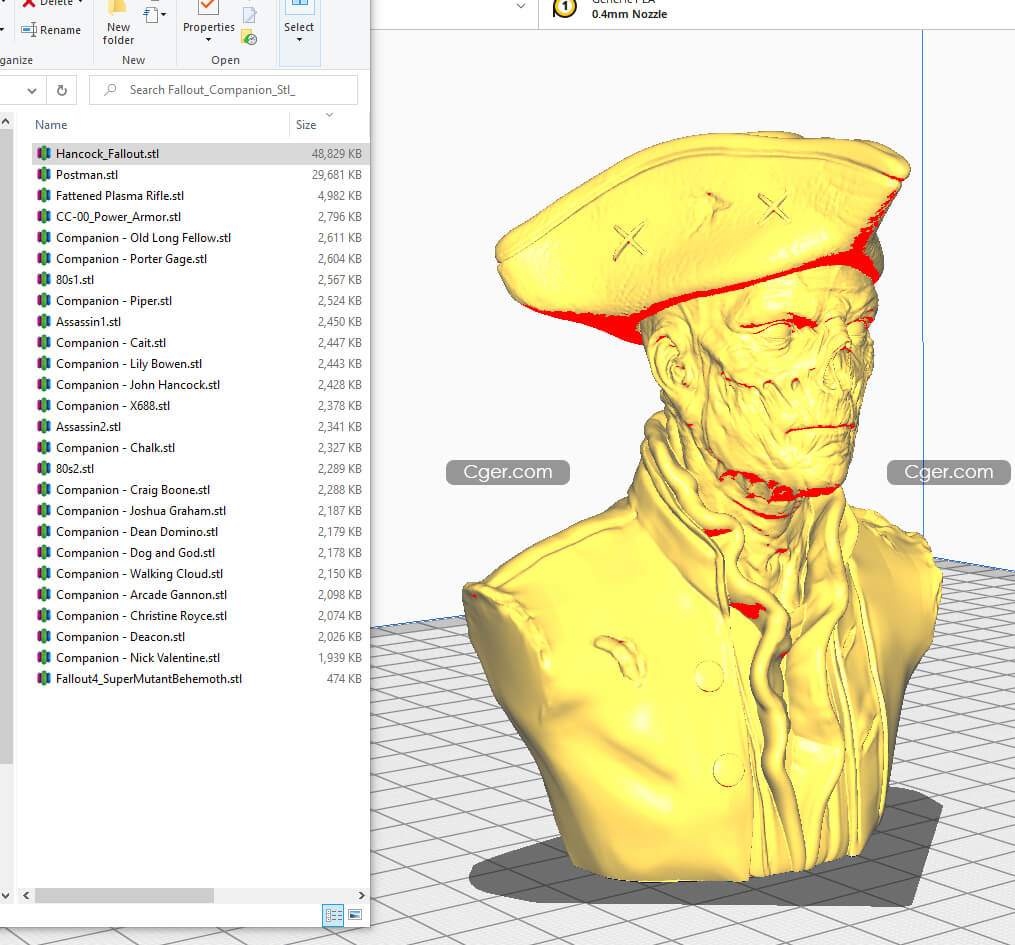Click the navigation pane scroll up arrow
1015x945 pixels.
(x=6, y=122)
